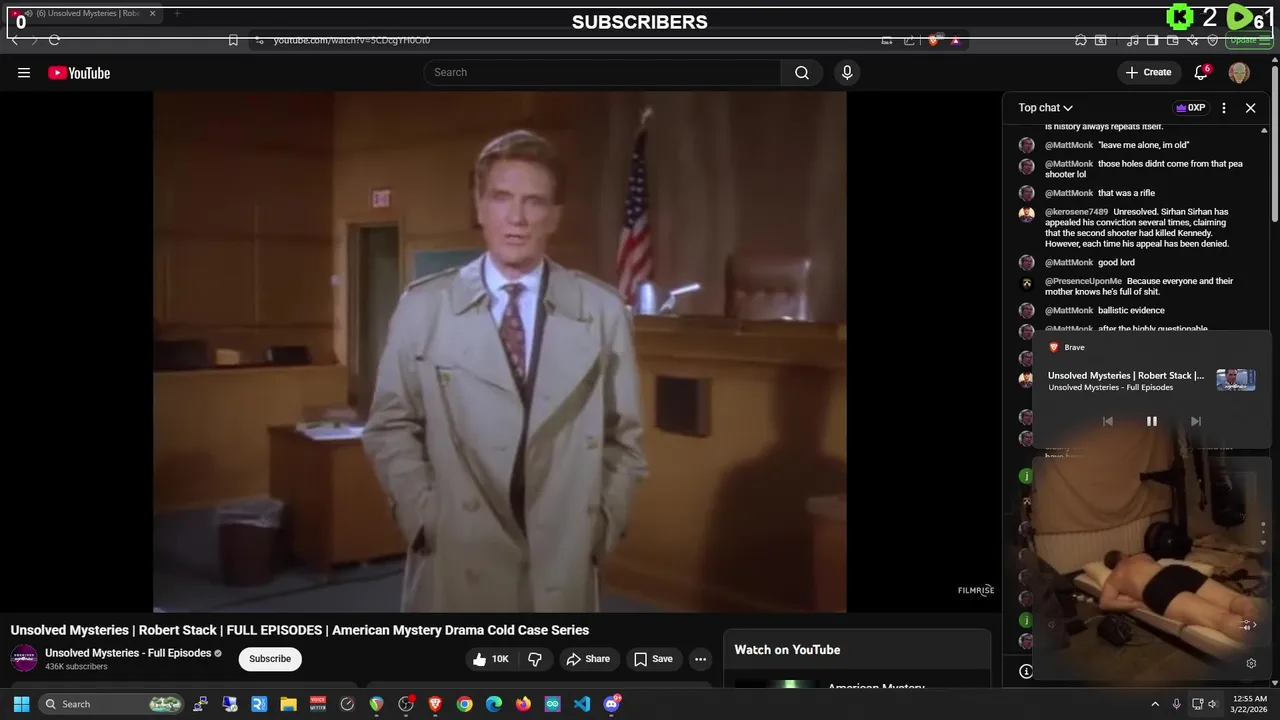Open the YouTube hamburger guide menu
1280x720 pixels.
click(24, 72)
